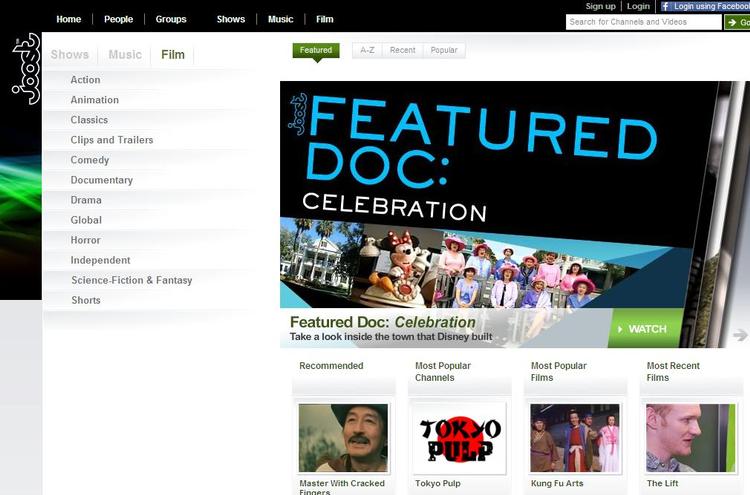Choose Science-Fiction & Fantasy genre

[x=132, y=280]
